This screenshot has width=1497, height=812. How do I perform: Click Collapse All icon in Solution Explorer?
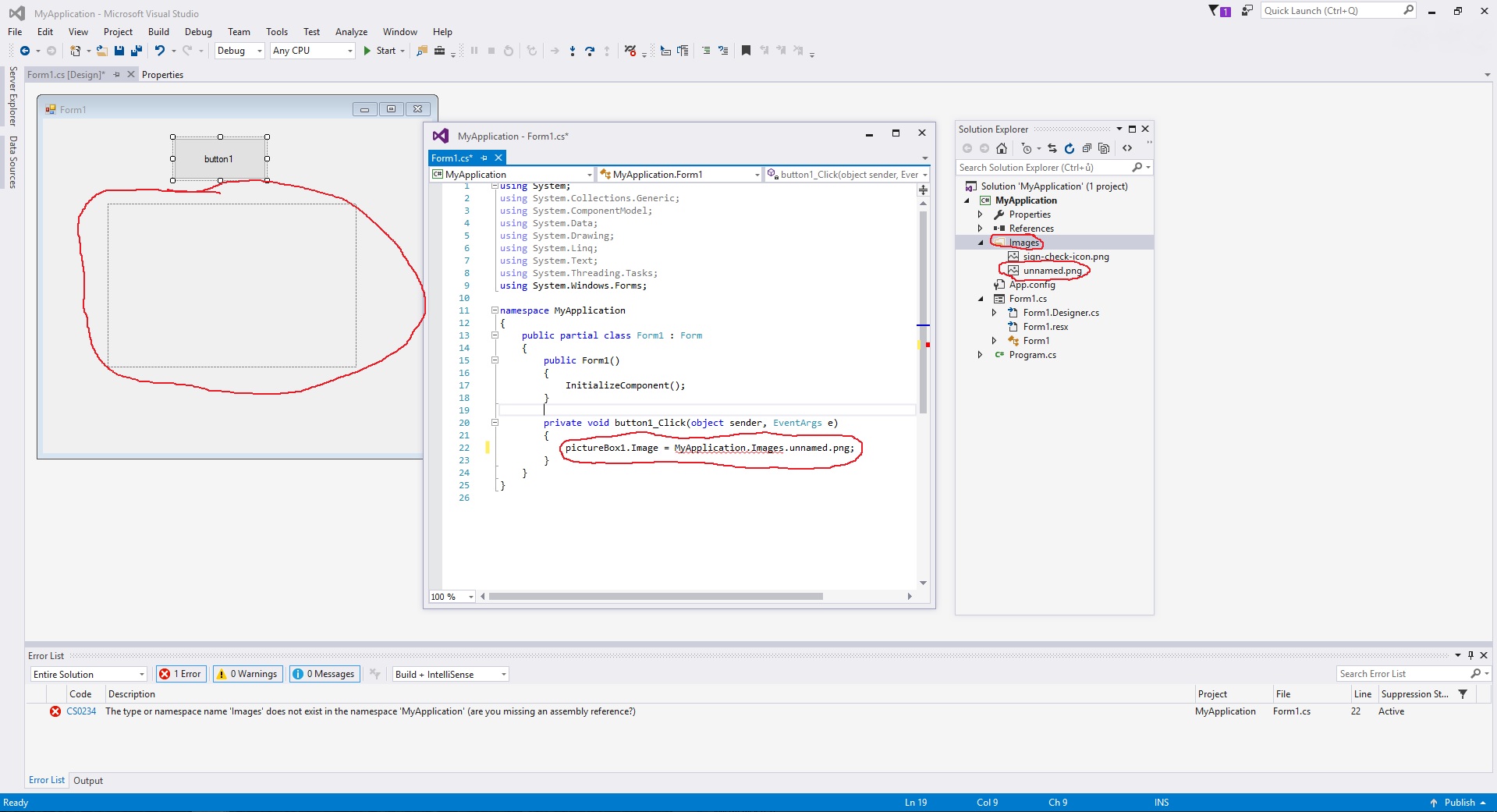click(x=1087, y=148)
